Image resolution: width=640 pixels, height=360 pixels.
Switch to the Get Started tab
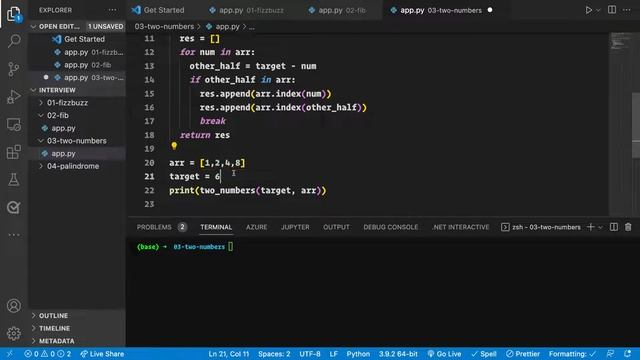(158, 10)
